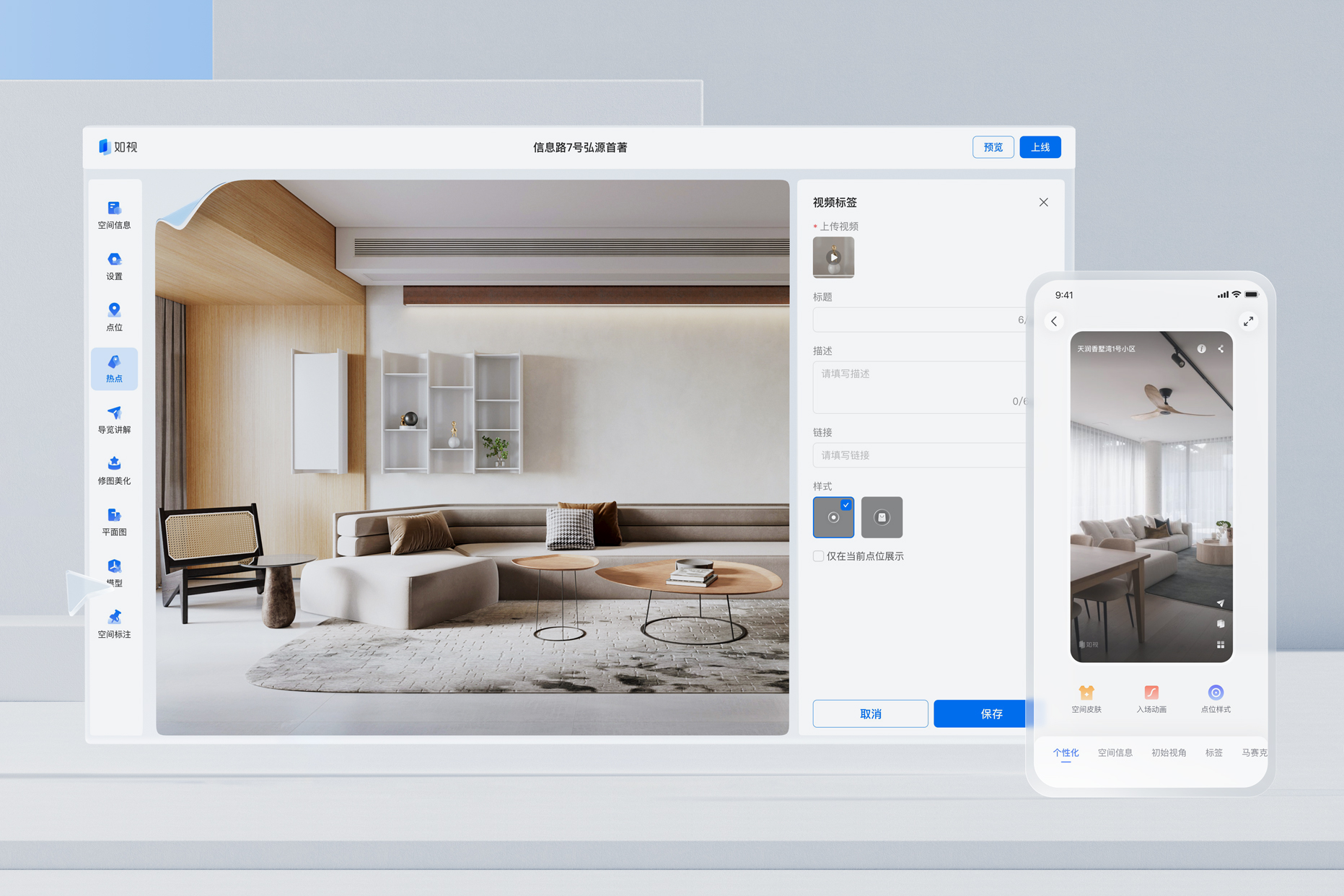
Task: Open 空间标注 in the sidebar
Action: 114,625
